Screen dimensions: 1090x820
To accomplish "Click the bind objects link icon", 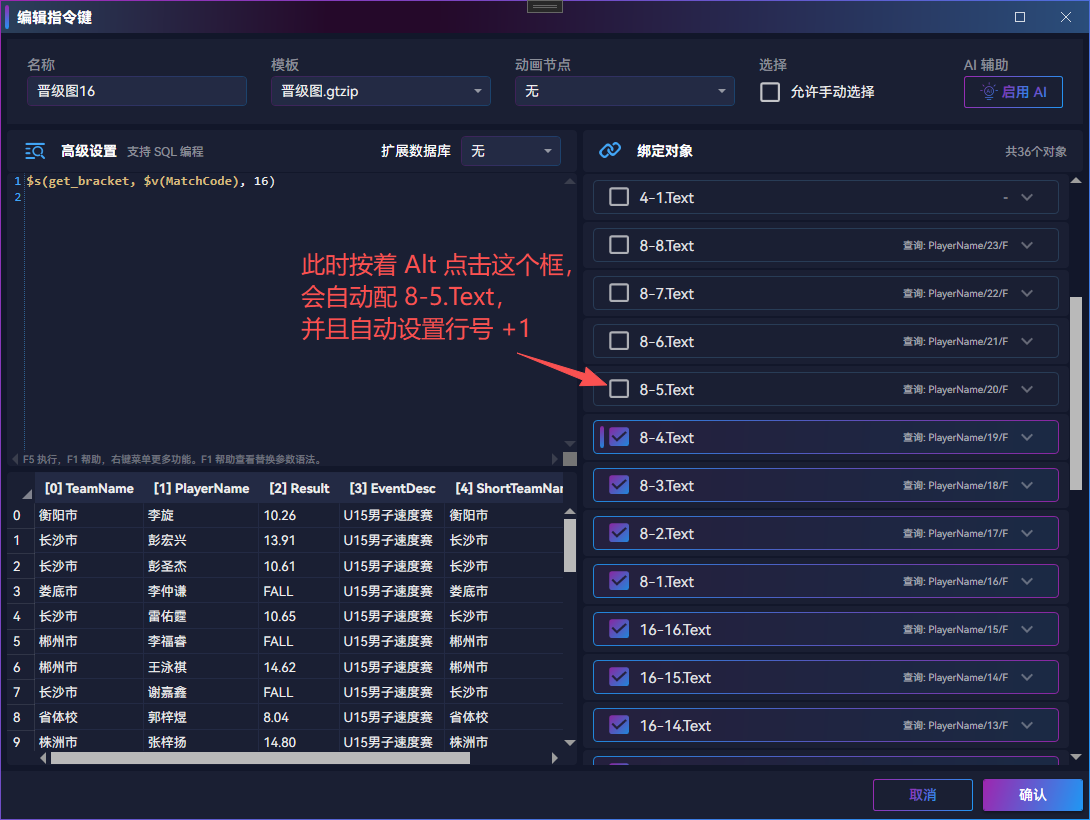I will tap(610, 150).
